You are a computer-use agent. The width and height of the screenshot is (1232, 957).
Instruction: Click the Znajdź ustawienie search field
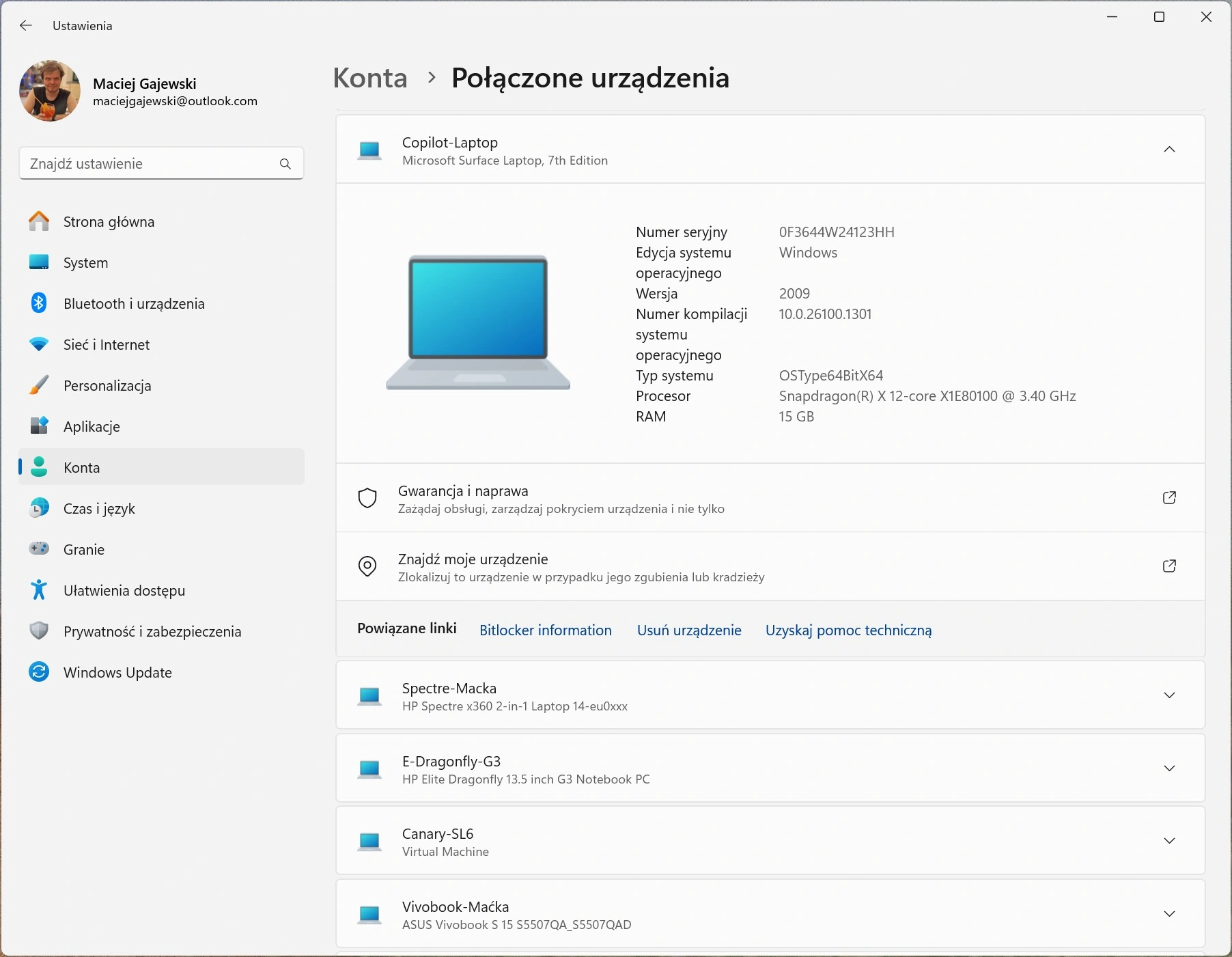(x=161, y=164)
